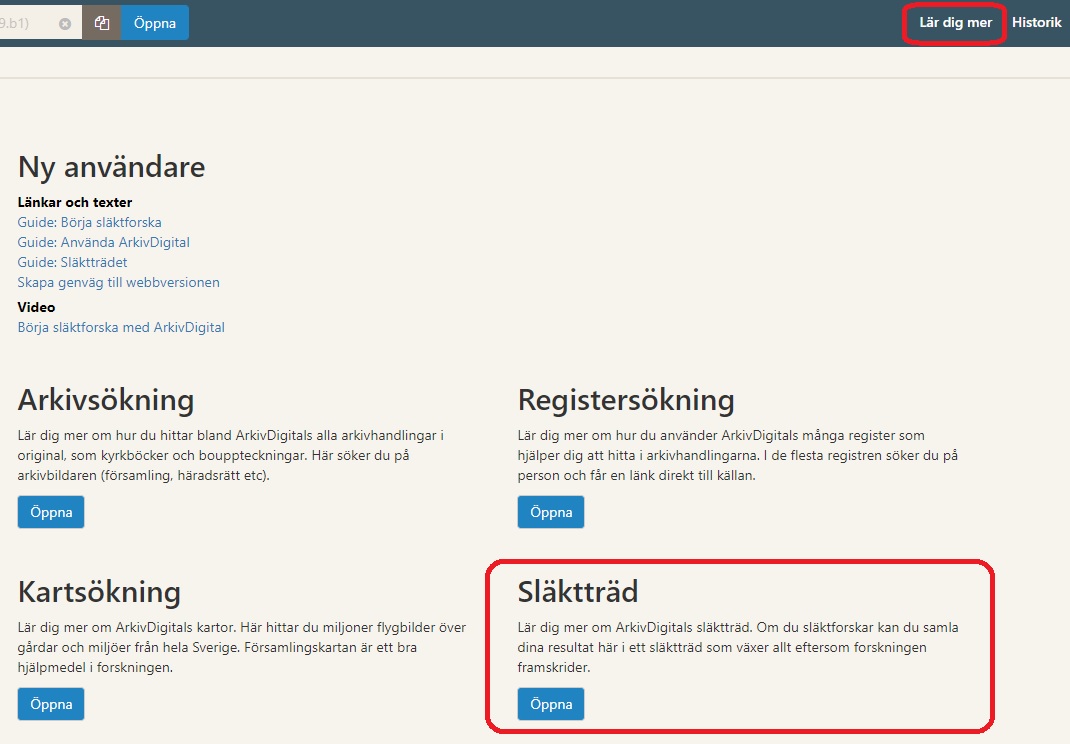1070x744 pixels.
Task: Click the top bar Öppna button
Action: pos(155,23)
